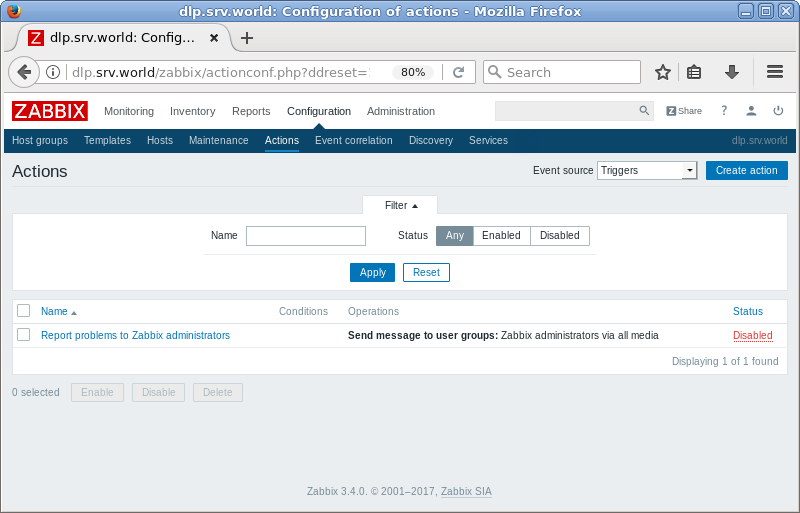The image size is (800, 513).
Task: Check the Report problems to Zabbix administrators row
Action: tap(23, 334)
